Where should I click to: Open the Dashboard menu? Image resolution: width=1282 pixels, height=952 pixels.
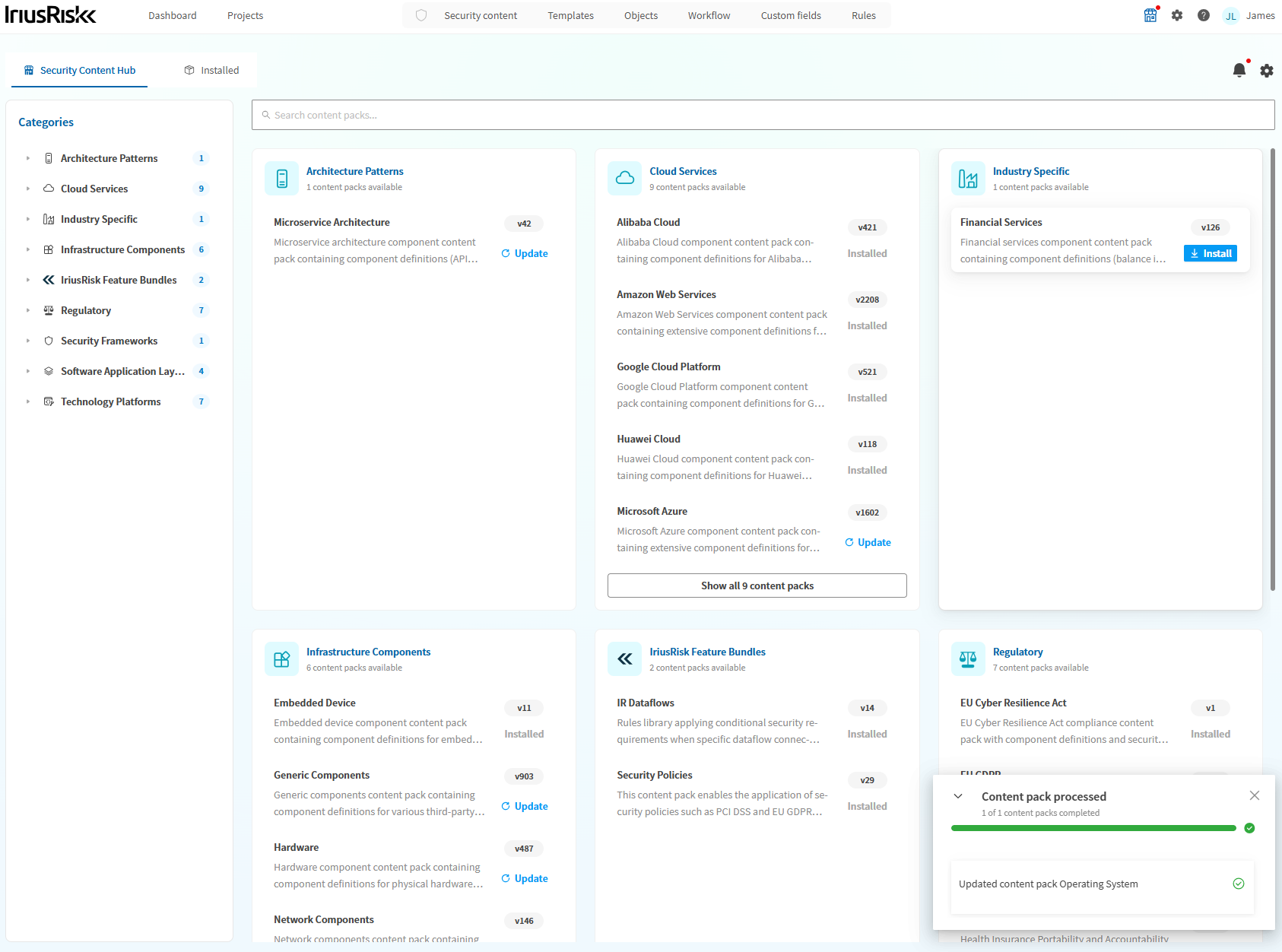[x=173, y=15]
